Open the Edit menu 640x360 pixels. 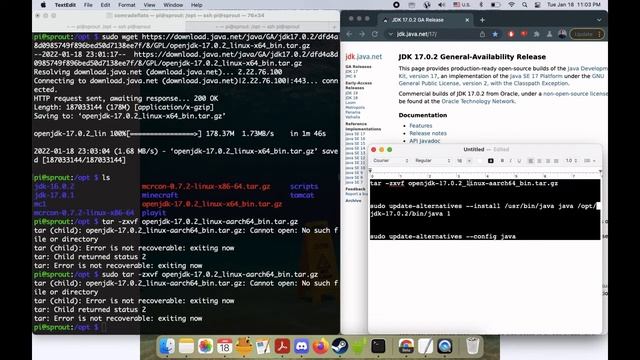point(105,5)
